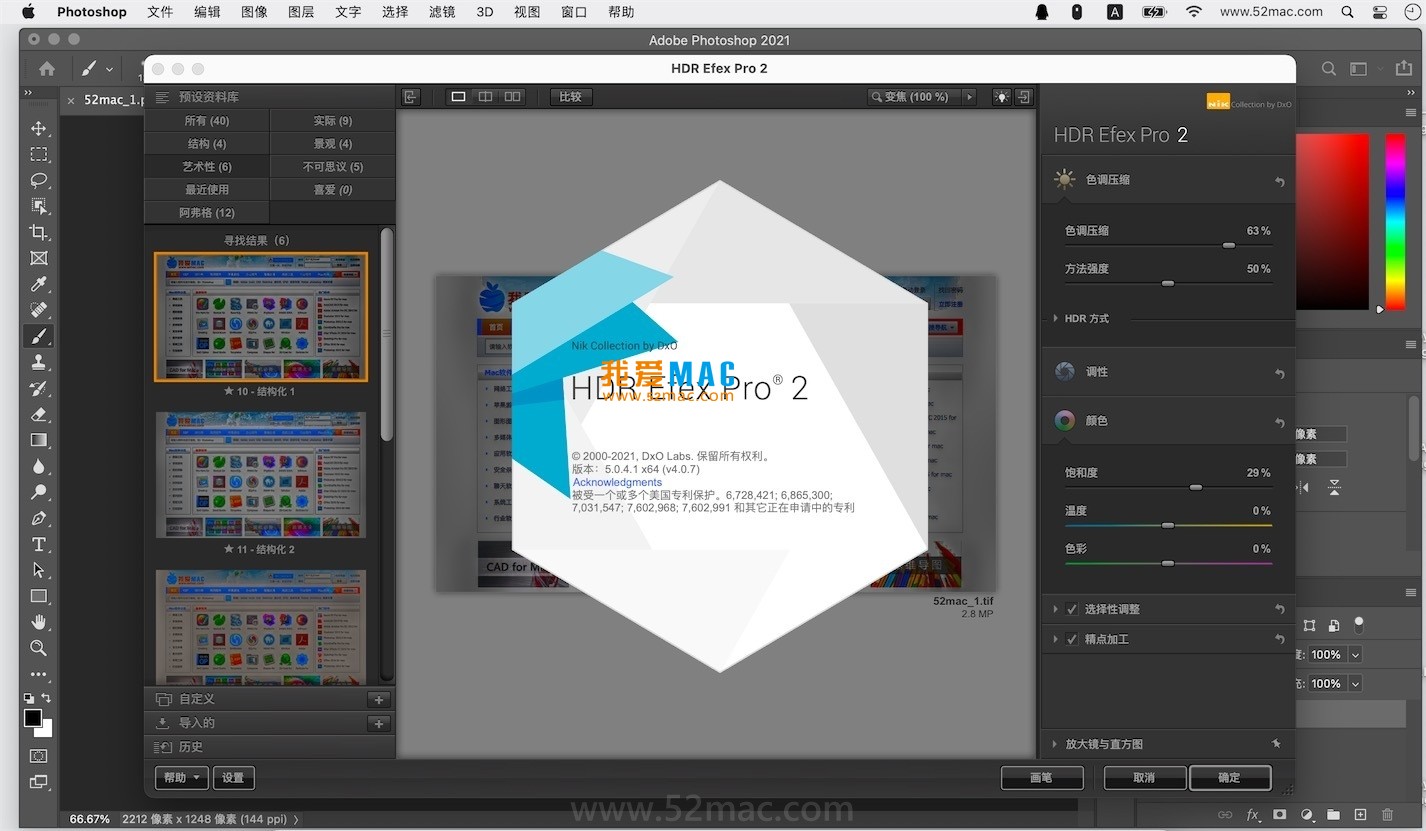1426x831 pixels.
Task: Select the 阿弗格 (12) preset category
Action: click(x=207, y=213)
